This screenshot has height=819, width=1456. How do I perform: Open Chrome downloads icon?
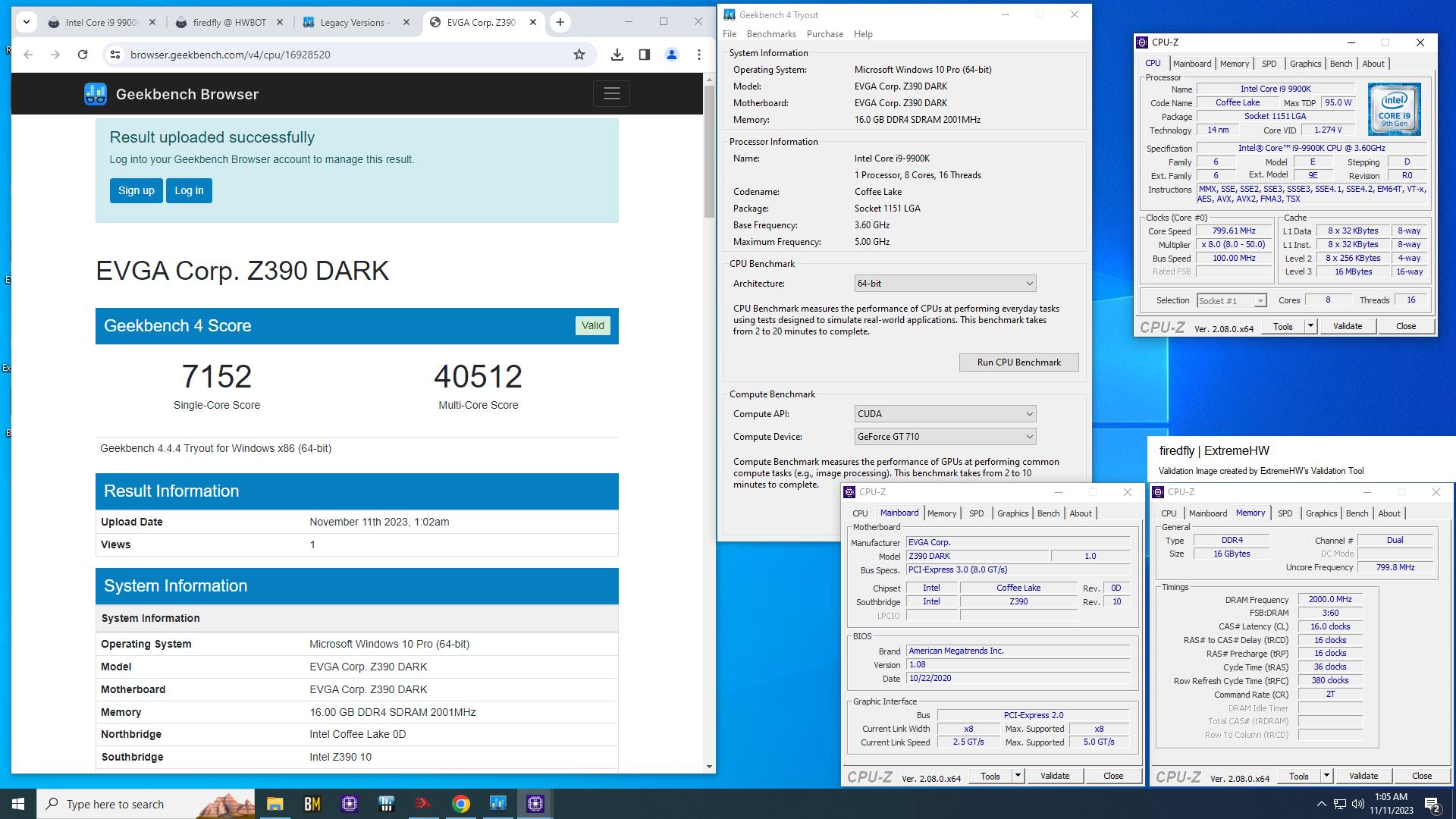(x=617, y=55)
